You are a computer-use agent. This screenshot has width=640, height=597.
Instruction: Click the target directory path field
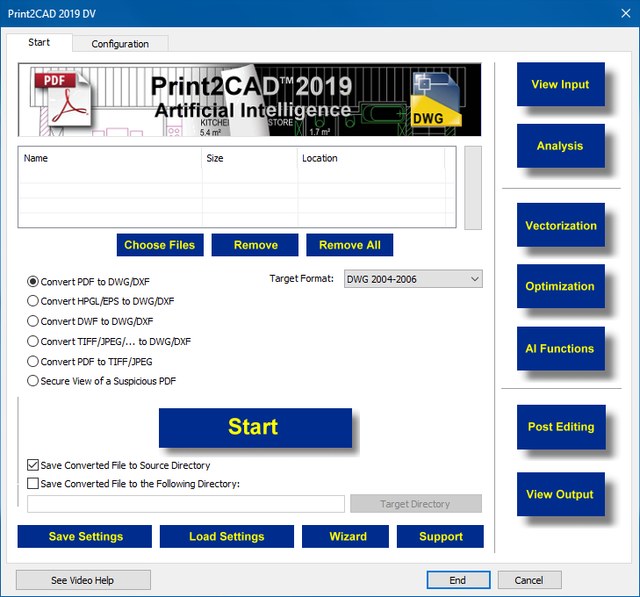coord(185,504)
